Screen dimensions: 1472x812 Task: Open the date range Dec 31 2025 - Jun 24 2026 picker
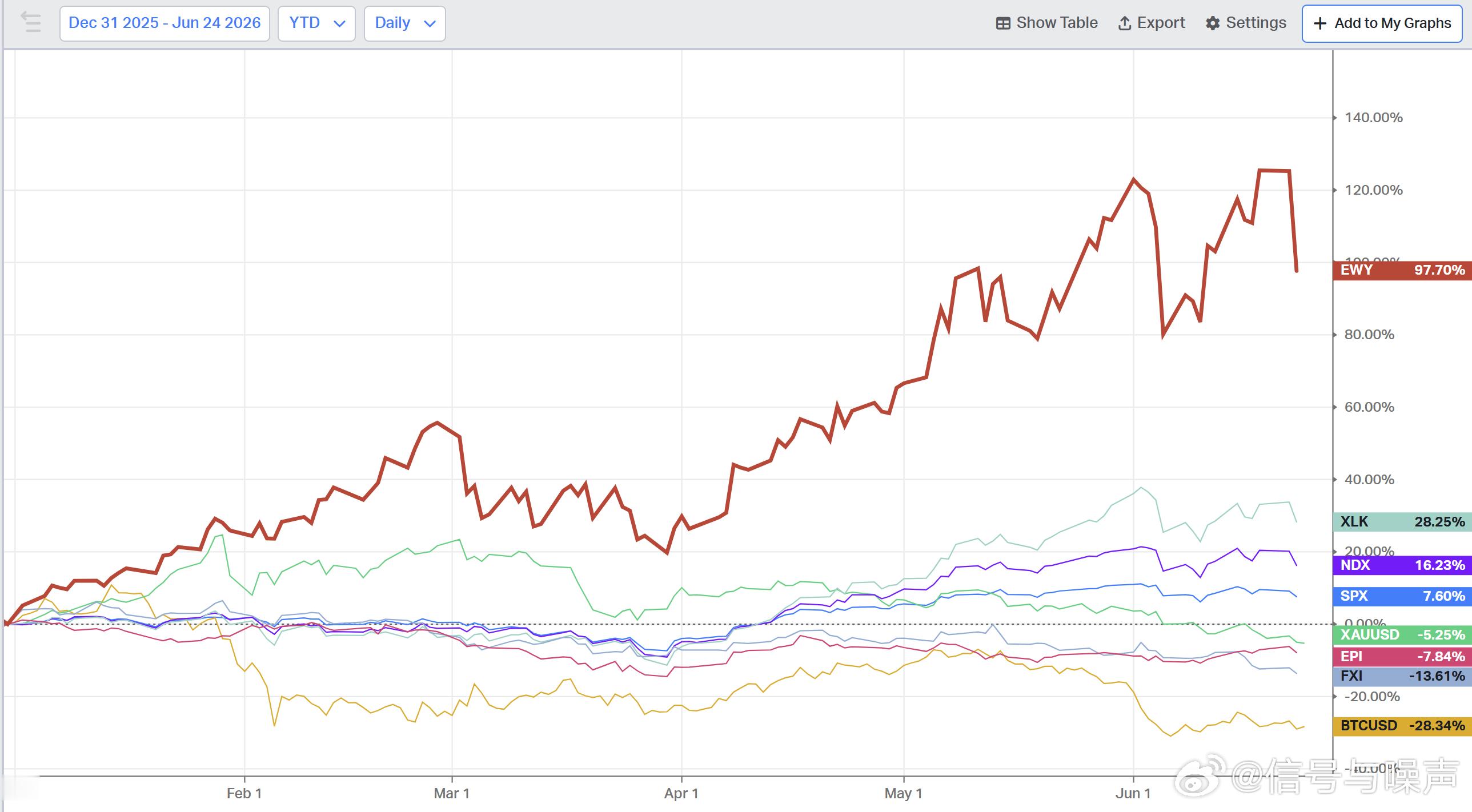click(x=165, y=23)
